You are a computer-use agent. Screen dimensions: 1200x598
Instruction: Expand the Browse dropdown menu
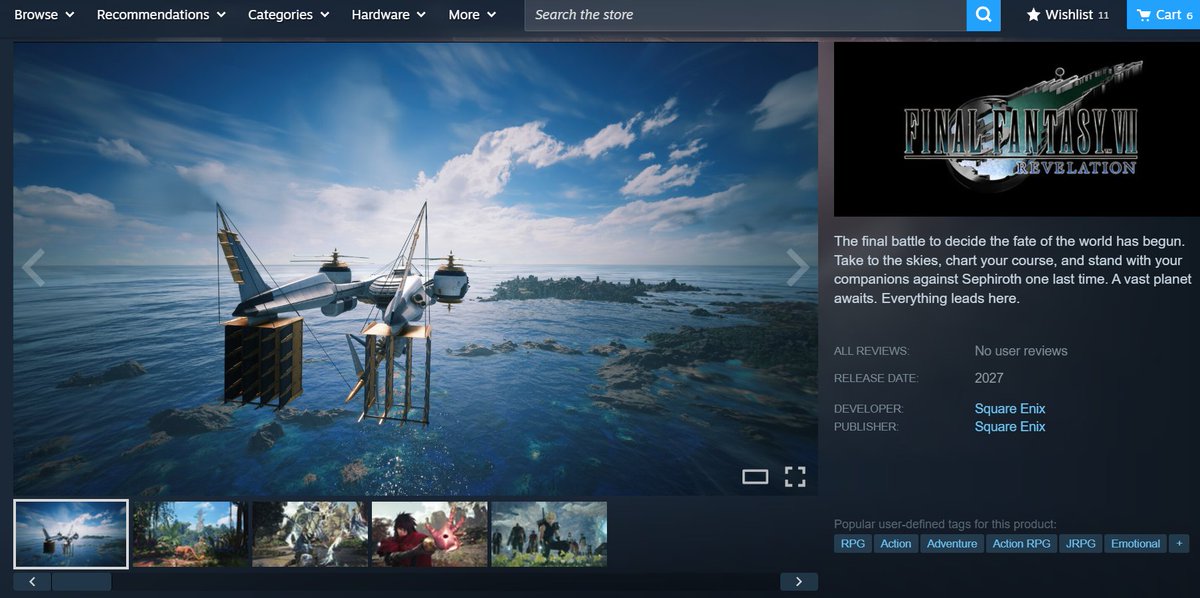tap(44, 15)
